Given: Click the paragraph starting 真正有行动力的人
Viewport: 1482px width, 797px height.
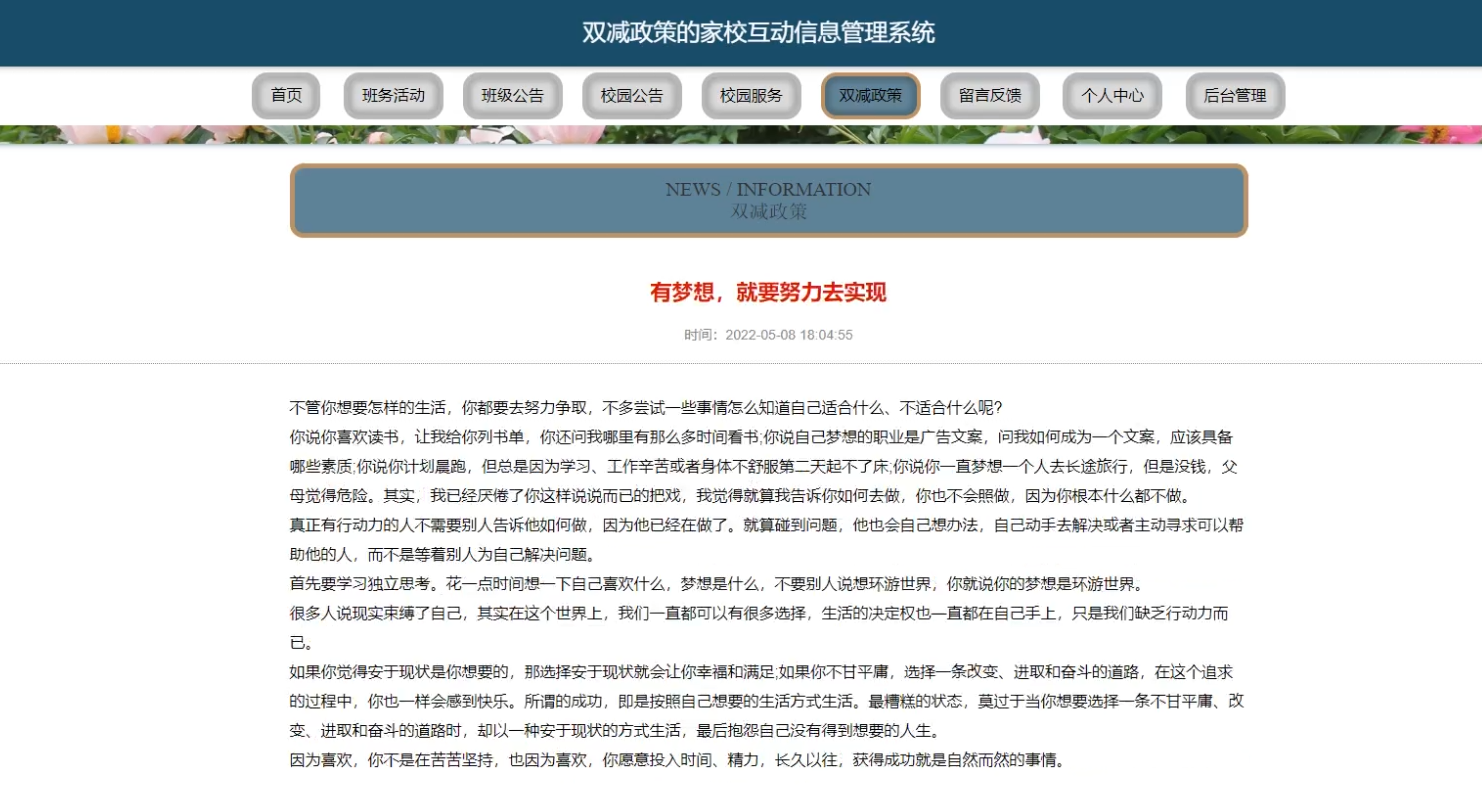Looking at the screenshot, I should coord(768,540).
